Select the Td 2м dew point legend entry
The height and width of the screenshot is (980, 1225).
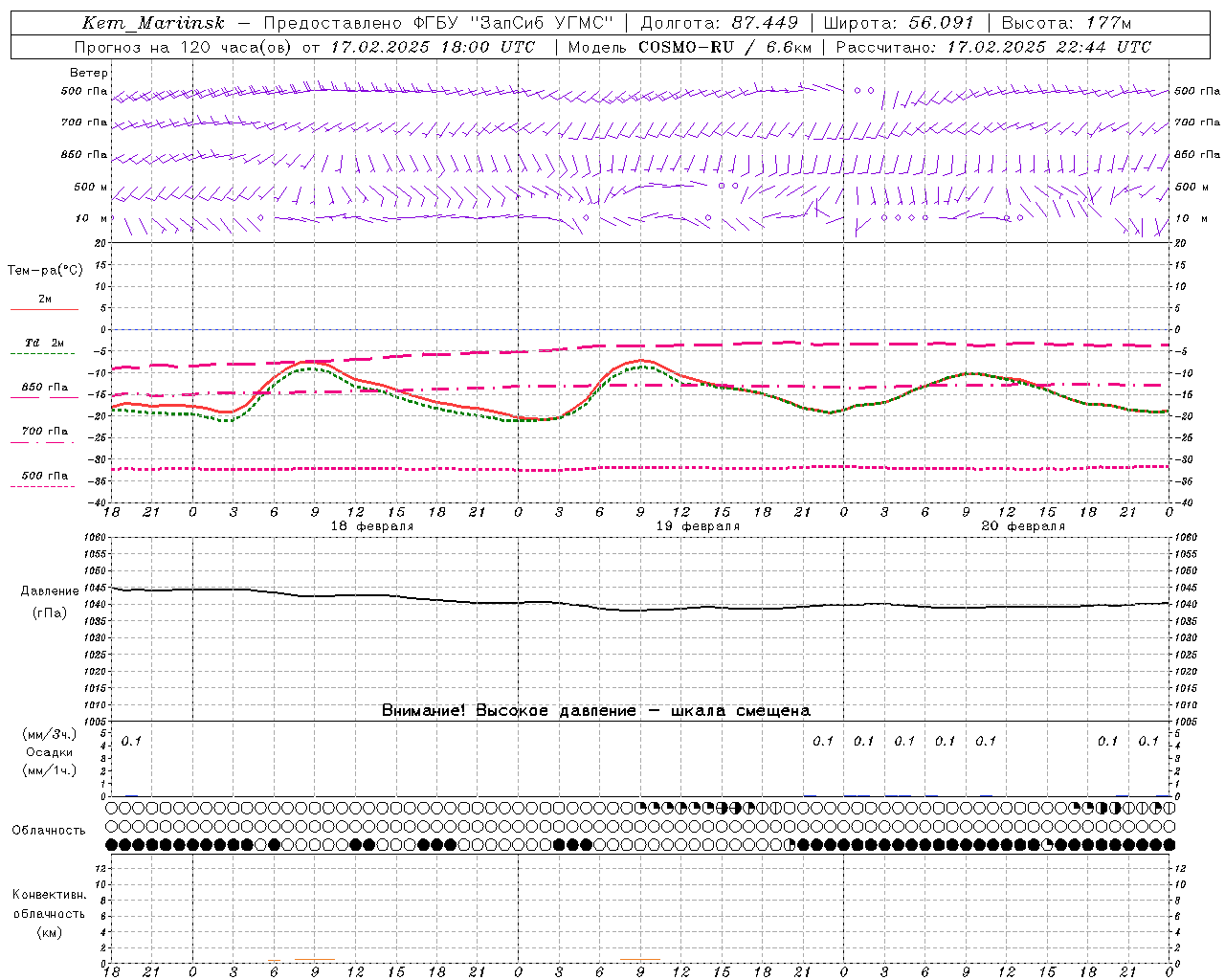[x=45, y=343]
